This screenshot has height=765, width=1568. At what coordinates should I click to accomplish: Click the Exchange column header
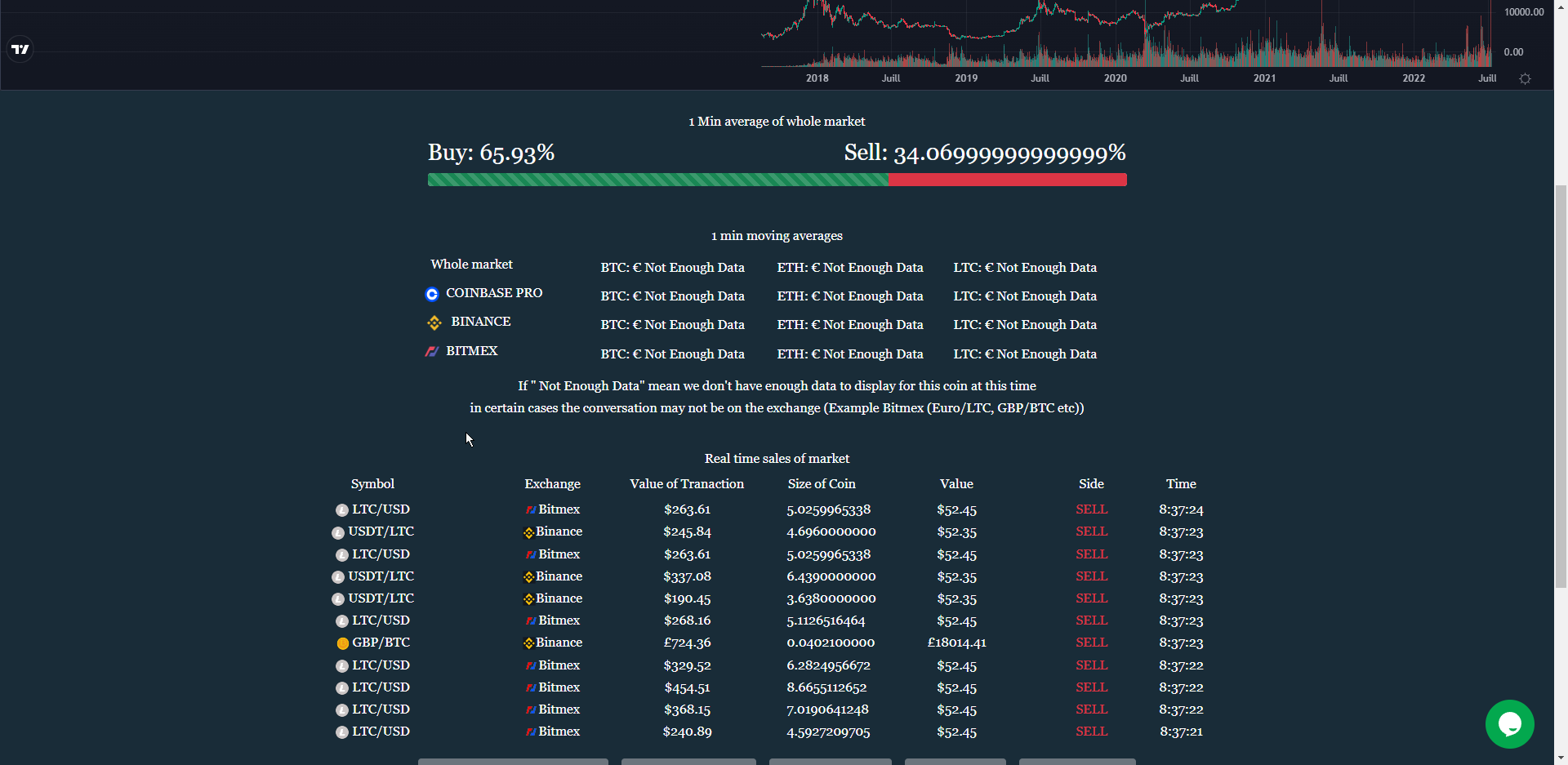(x=553, y=484)
